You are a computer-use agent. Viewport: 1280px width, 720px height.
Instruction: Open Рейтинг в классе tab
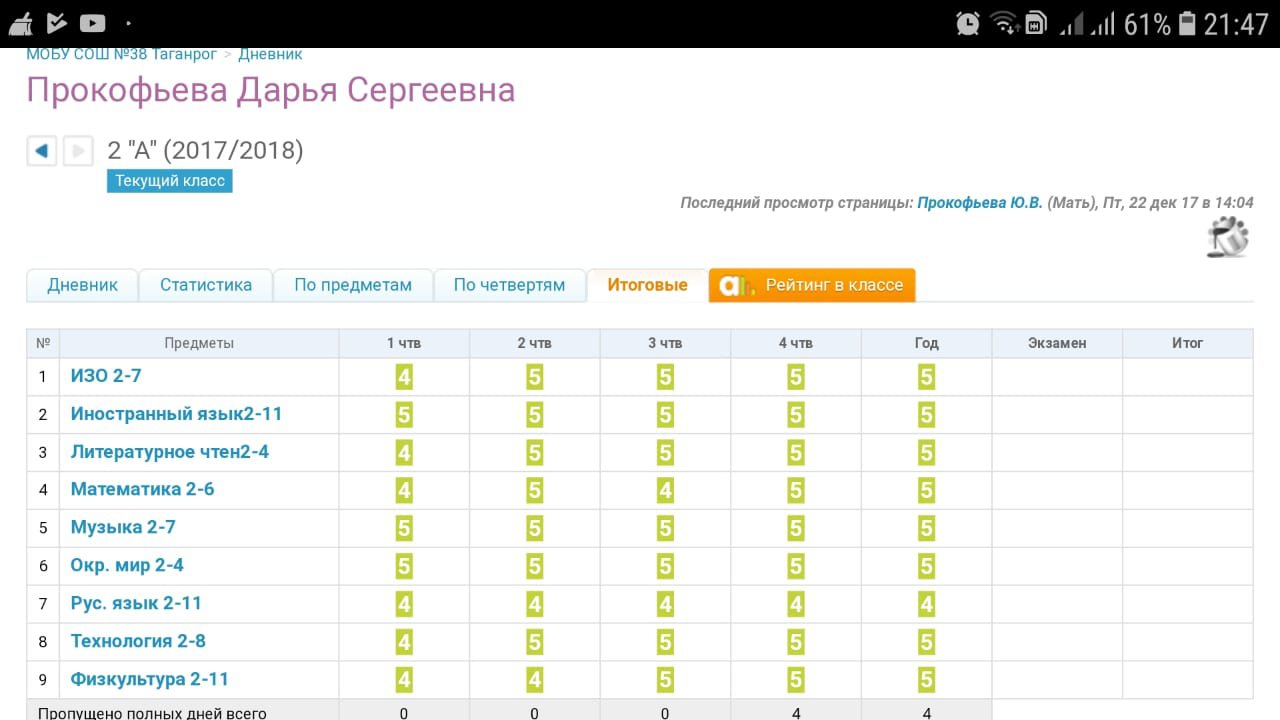pyautogui.click(x=812, y=285)
